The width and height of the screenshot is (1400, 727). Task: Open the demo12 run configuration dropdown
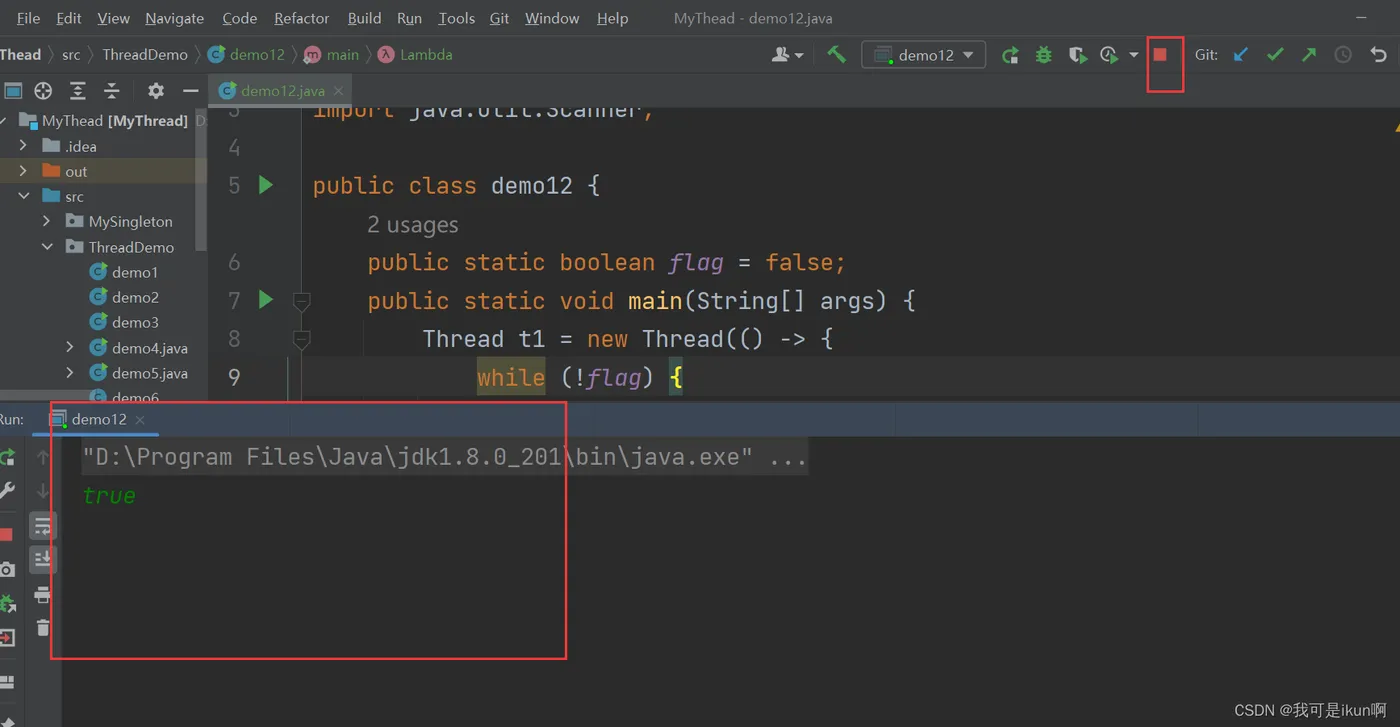tap(924, 55)
